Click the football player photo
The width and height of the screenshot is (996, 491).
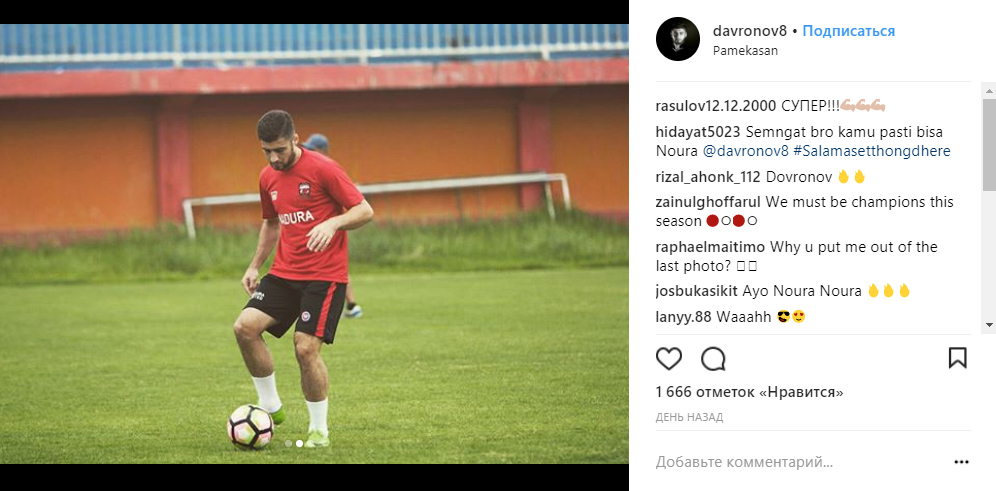(x=314, y=244)
